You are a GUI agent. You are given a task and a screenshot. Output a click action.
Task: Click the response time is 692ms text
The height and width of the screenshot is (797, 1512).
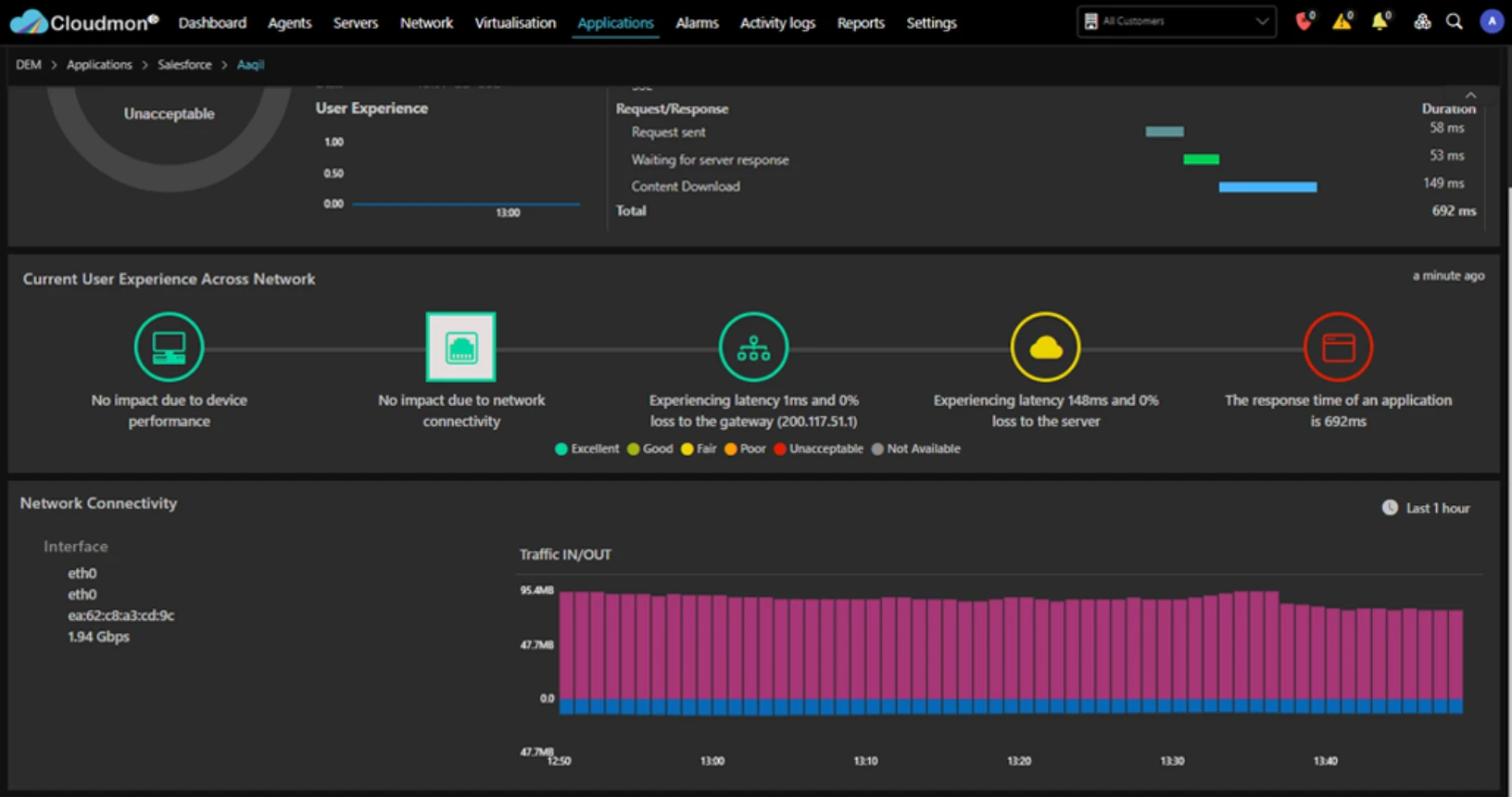(x=1338, y=411)
